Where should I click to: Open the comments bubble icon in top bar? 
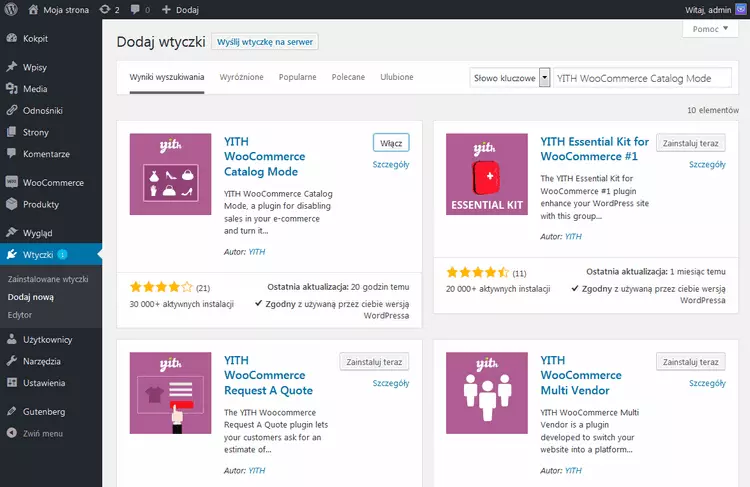pos(135,10)
